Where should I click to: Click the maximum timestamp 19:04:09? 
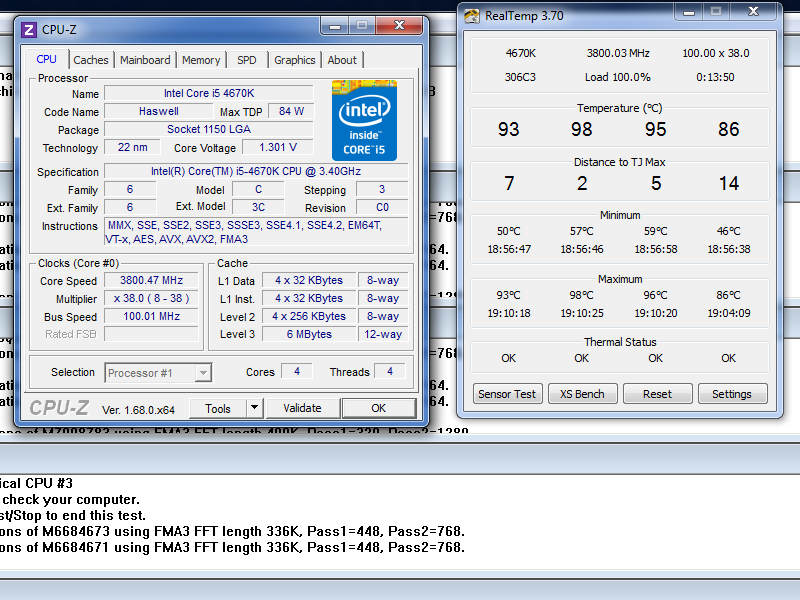click(x=729, y=313)
